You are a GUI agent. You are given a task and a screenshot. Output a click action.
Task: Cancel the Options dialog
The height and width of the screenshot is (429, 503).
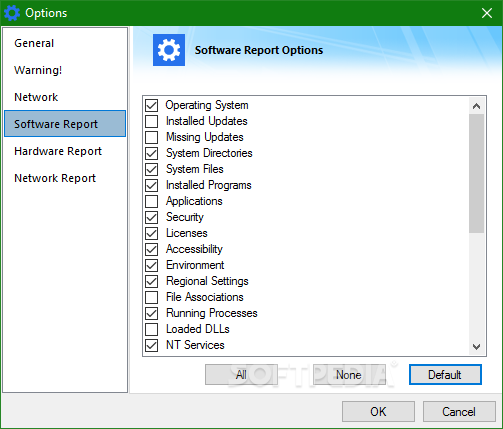click(x=459, y=412)
